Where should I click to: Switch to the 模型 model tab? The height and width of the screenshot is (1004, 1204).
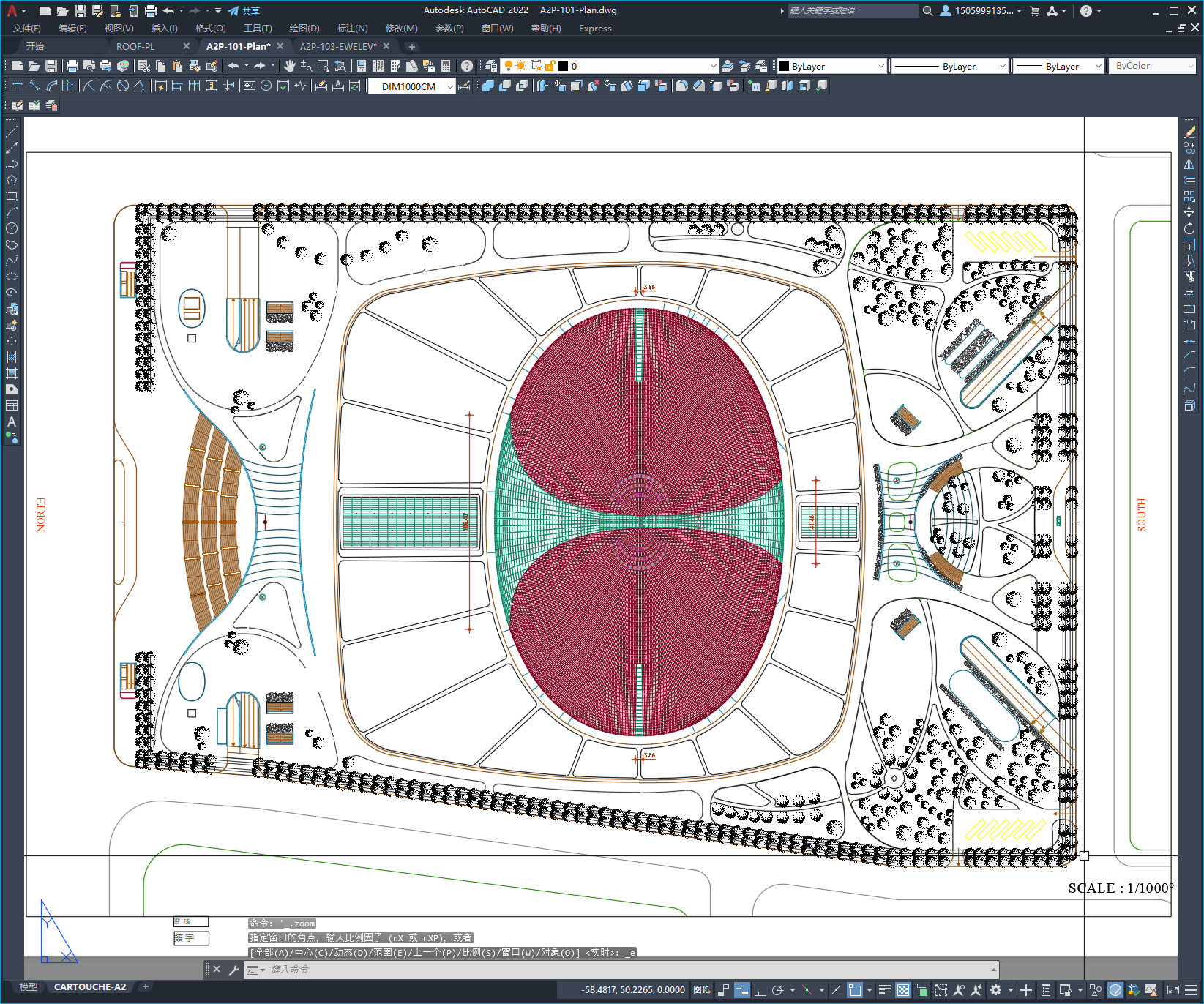coord(29,987)
